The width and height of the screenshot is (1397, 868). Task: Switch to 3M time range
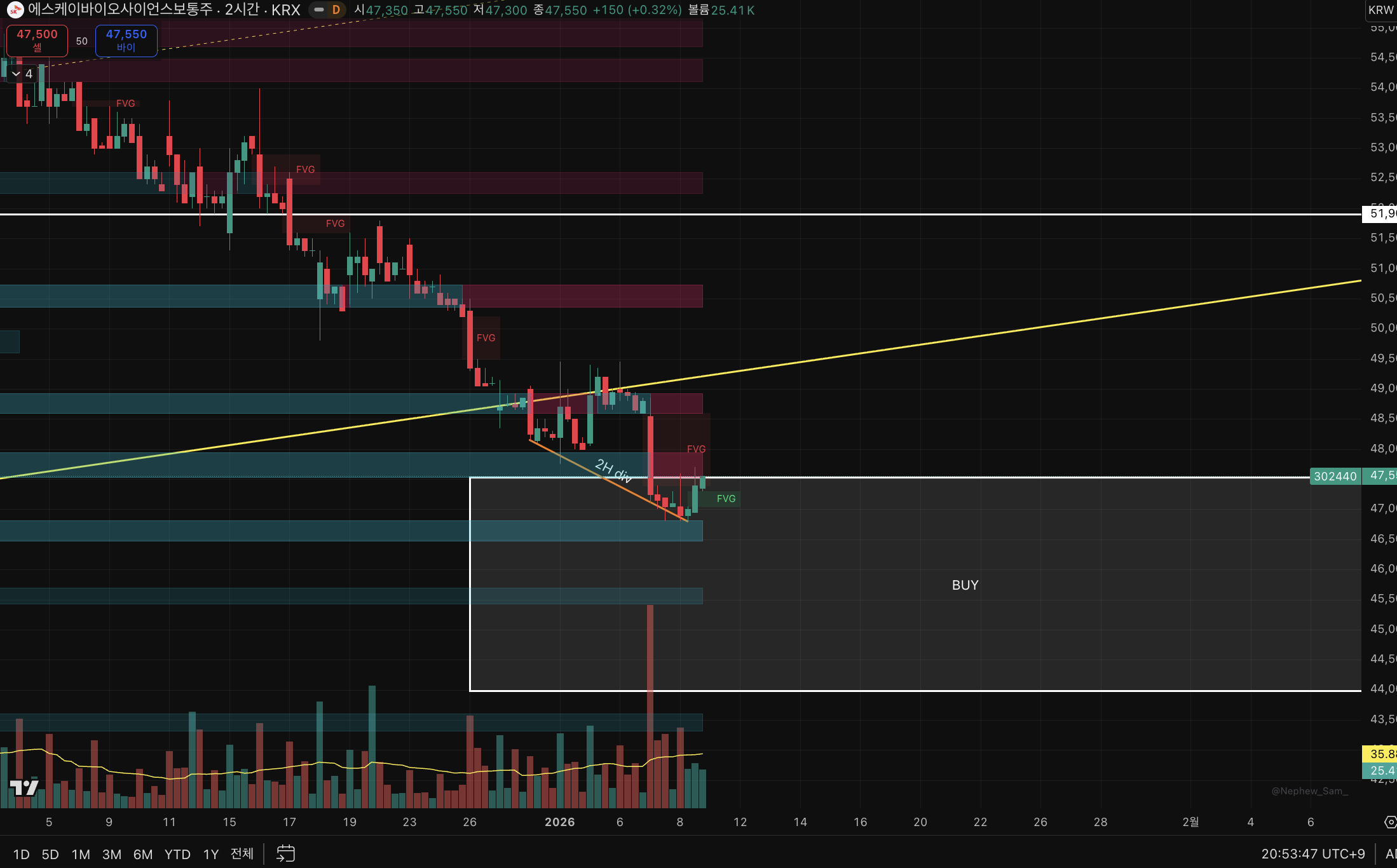click(112, 854)
